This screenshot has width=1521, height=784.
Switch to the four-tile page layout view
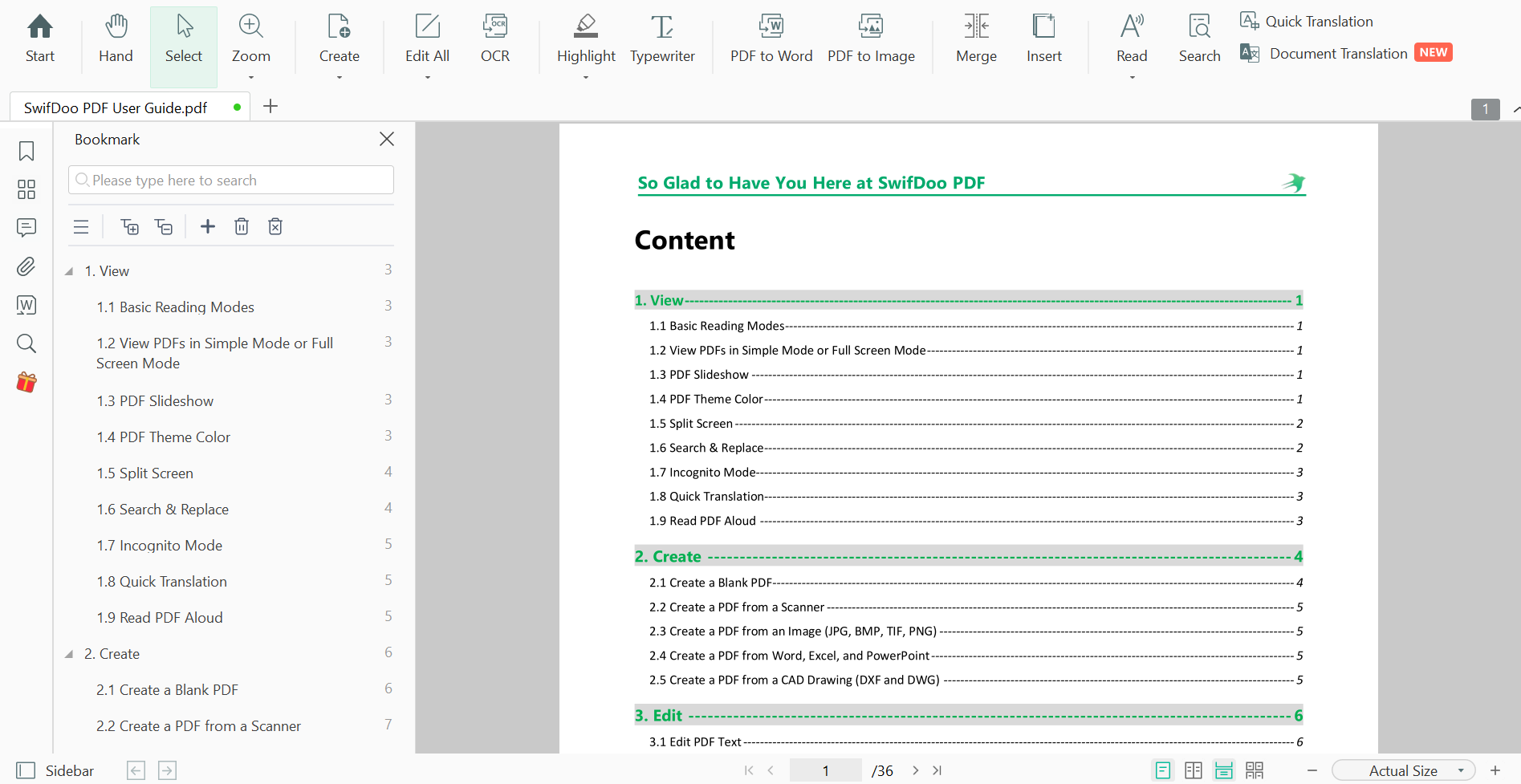1255,770
